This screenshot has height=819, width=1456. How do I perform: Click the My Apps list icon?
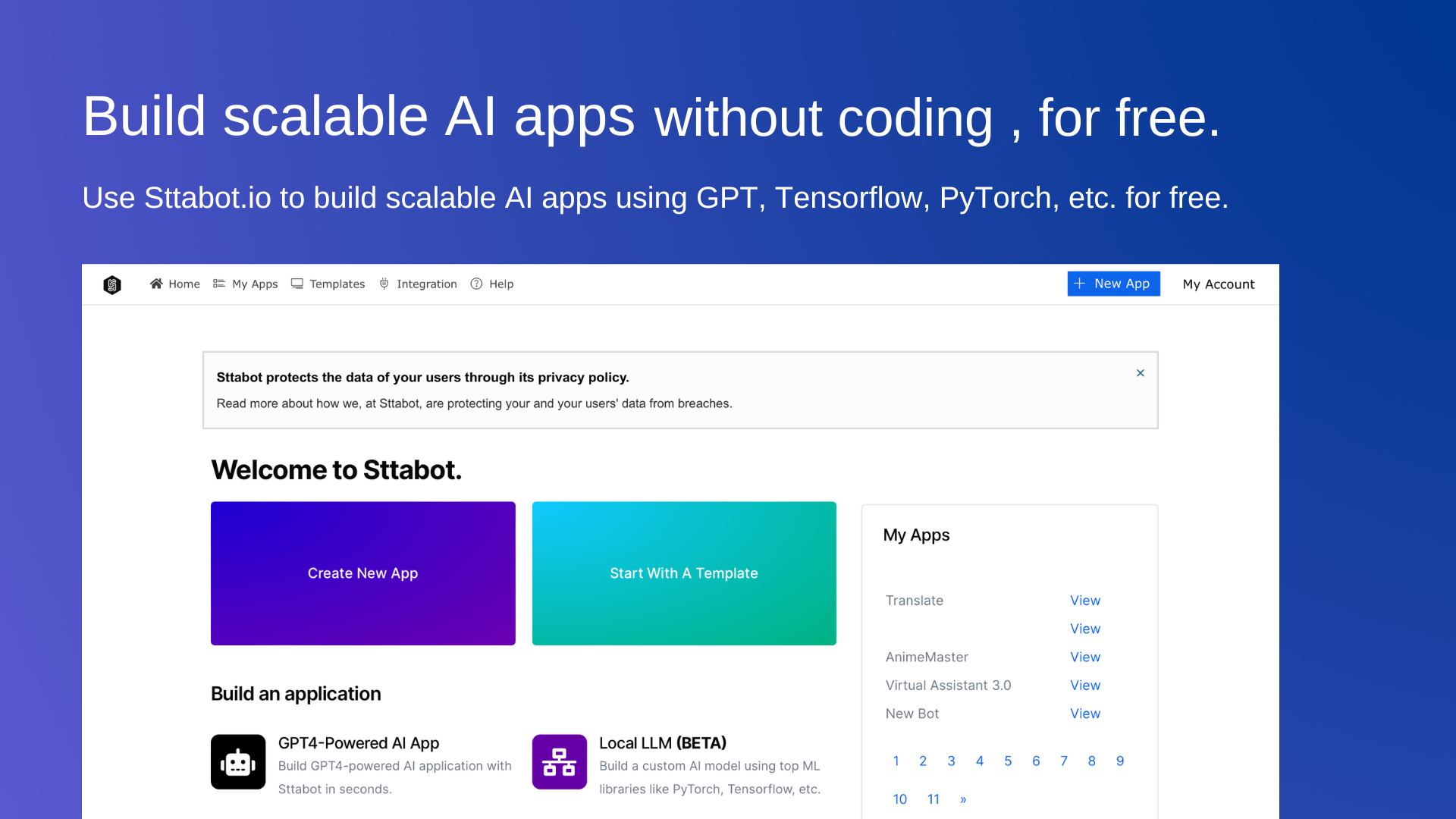coord(219,284)
